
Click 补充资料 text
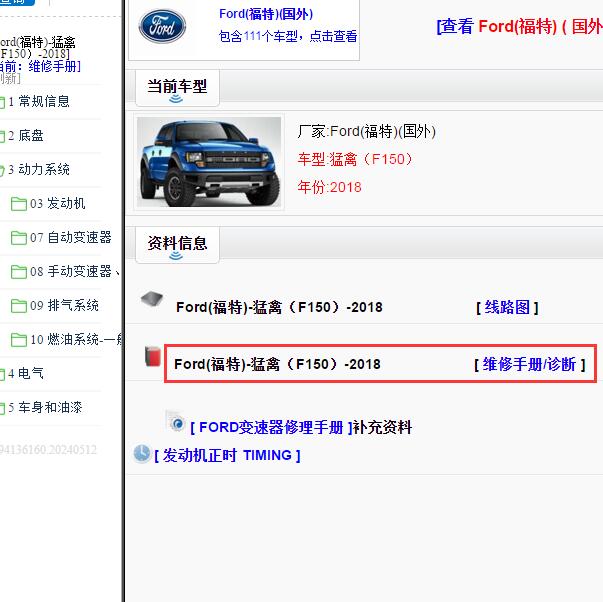(382, 427)
